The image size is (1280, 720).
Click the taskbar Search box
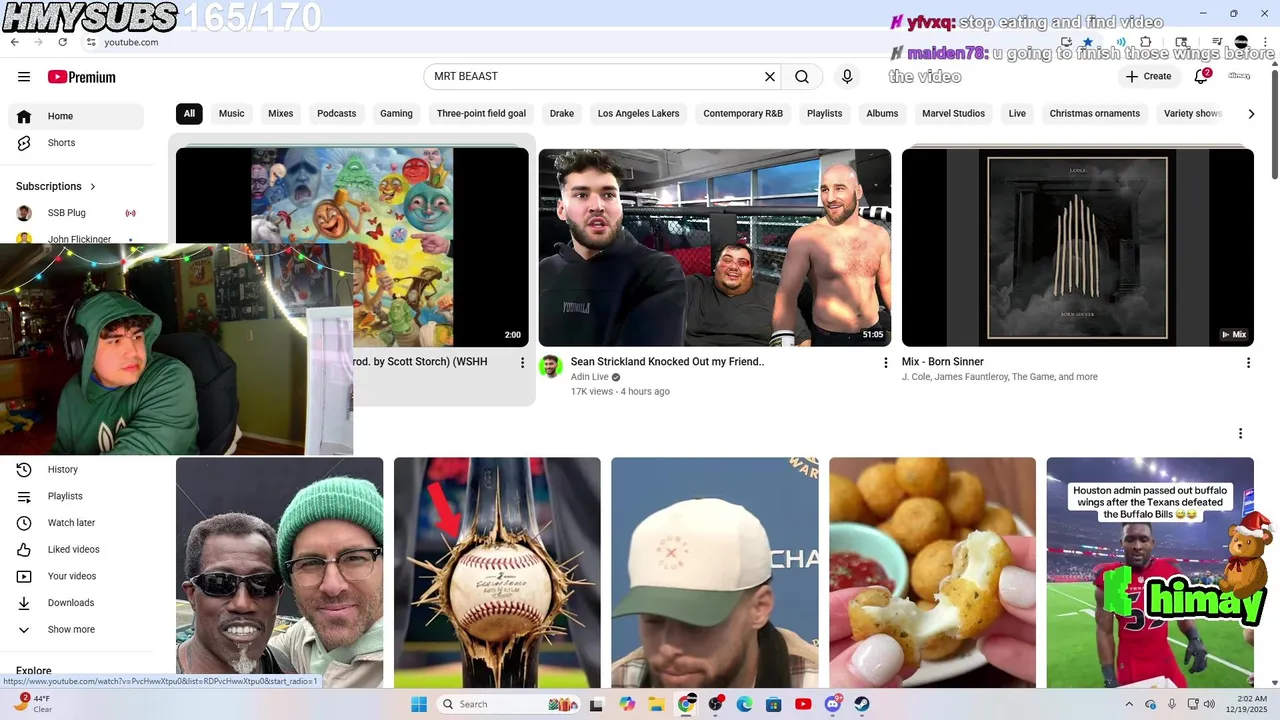(x=507, y=704)
